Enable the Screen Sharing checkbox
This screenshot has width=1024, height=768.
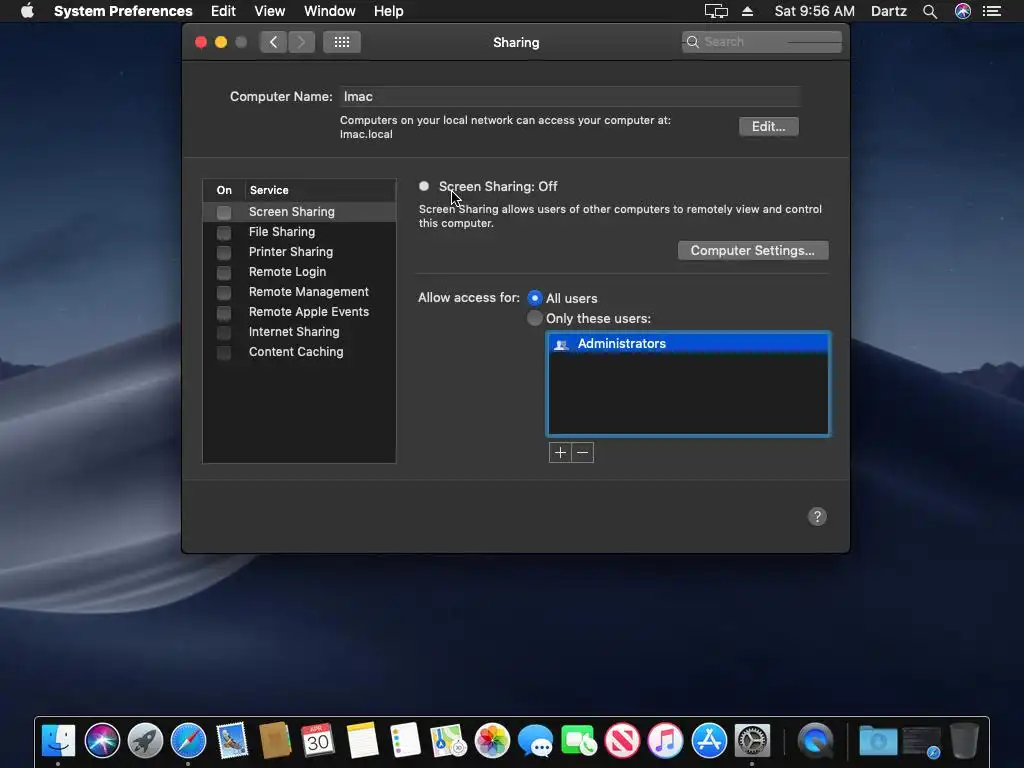pos(224,212)
